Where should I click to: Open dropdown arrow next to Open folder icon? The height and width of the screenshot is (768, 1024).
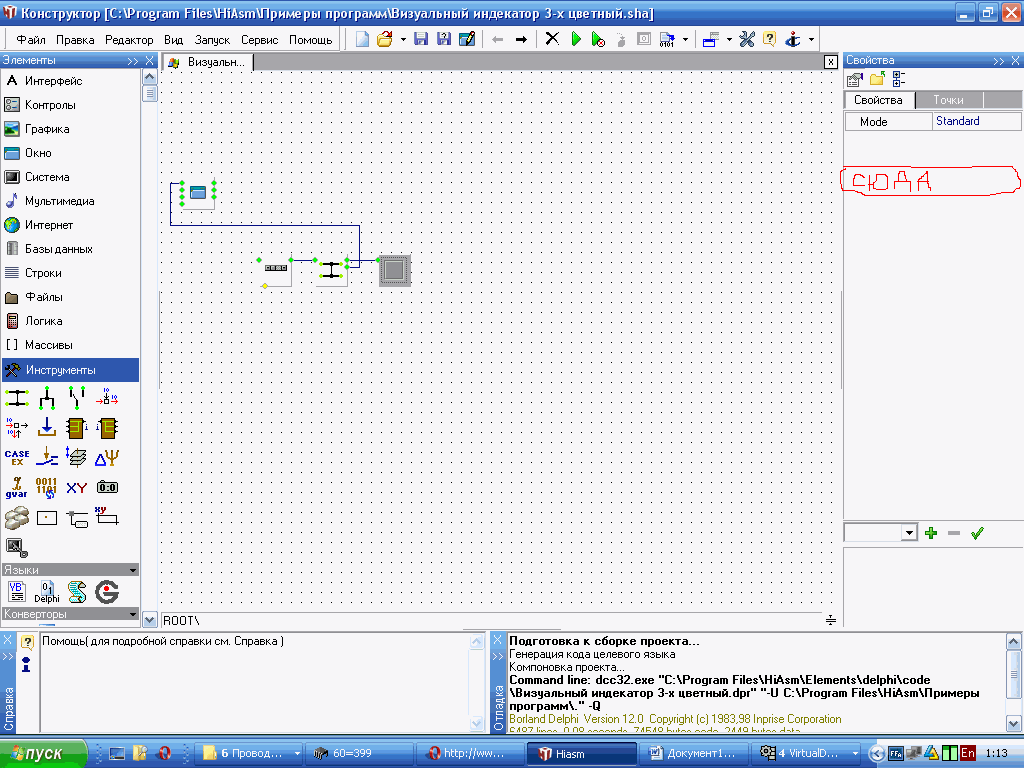click(x=403, y=40)
